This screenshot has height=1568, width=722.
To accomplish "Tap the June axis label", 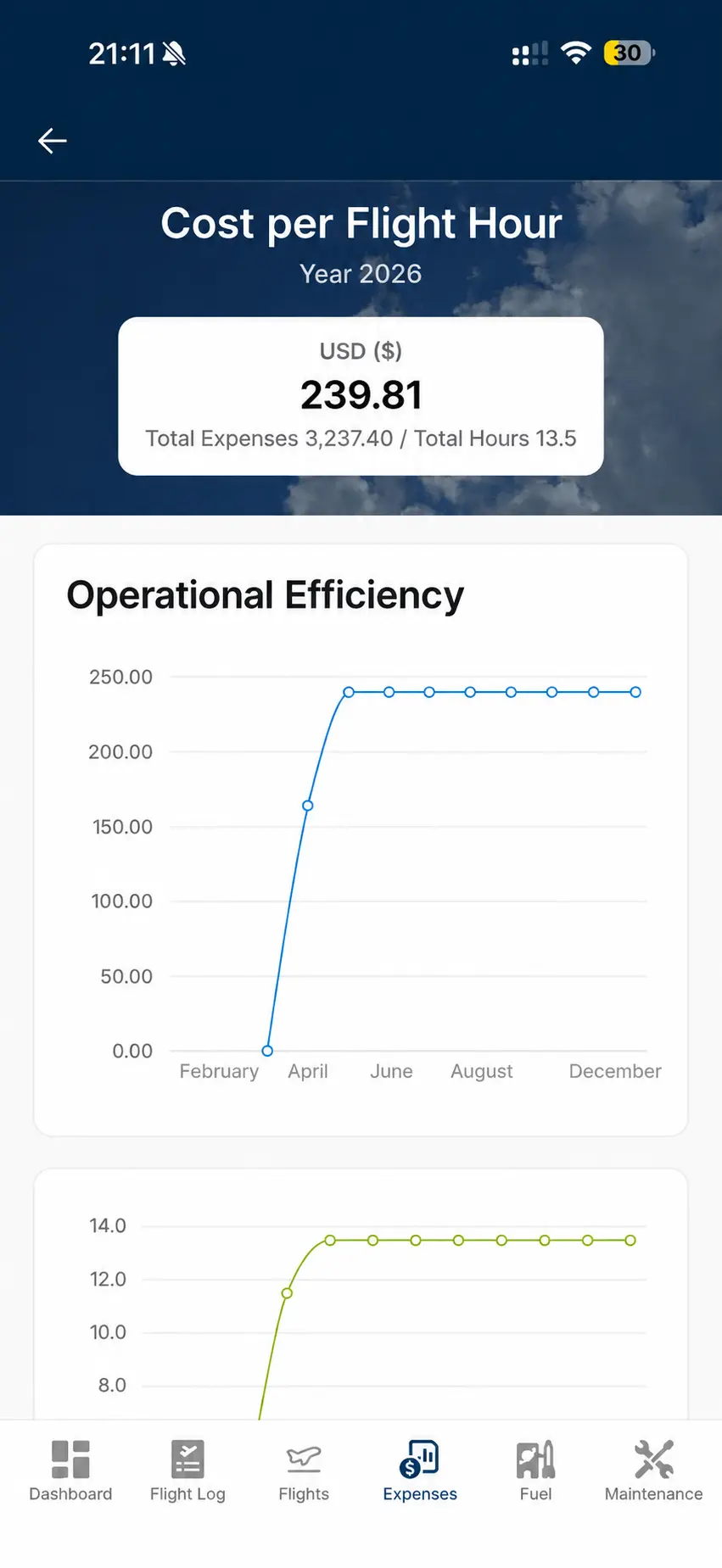I will [x=391, y=1071].
